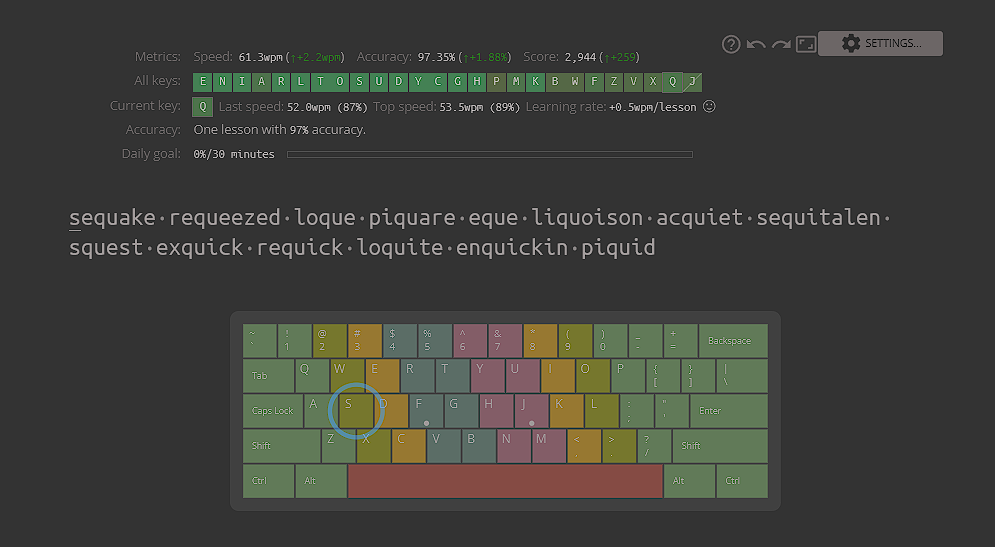Click the Backspace key on virtual keyboard
The width and height of the screenshot is (995, 547).
732,341
